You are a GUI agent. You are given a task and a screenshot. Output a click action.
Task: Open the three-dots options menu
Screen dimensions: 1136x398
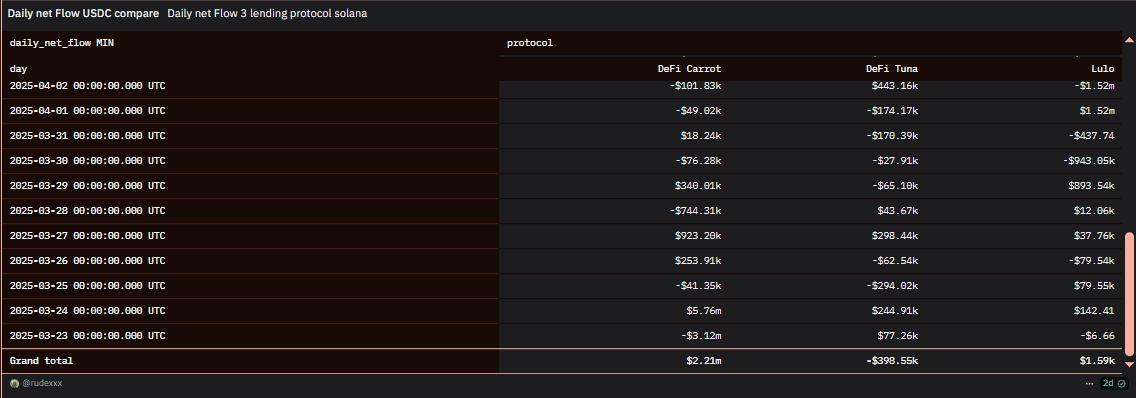click(1090, 383)
